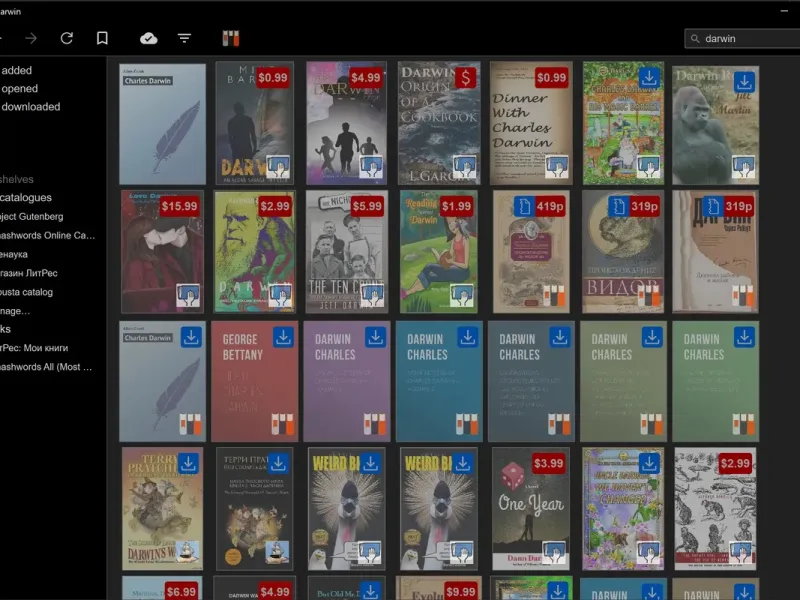Download the Terry Pratchett Darwin's Watch book

188,464
